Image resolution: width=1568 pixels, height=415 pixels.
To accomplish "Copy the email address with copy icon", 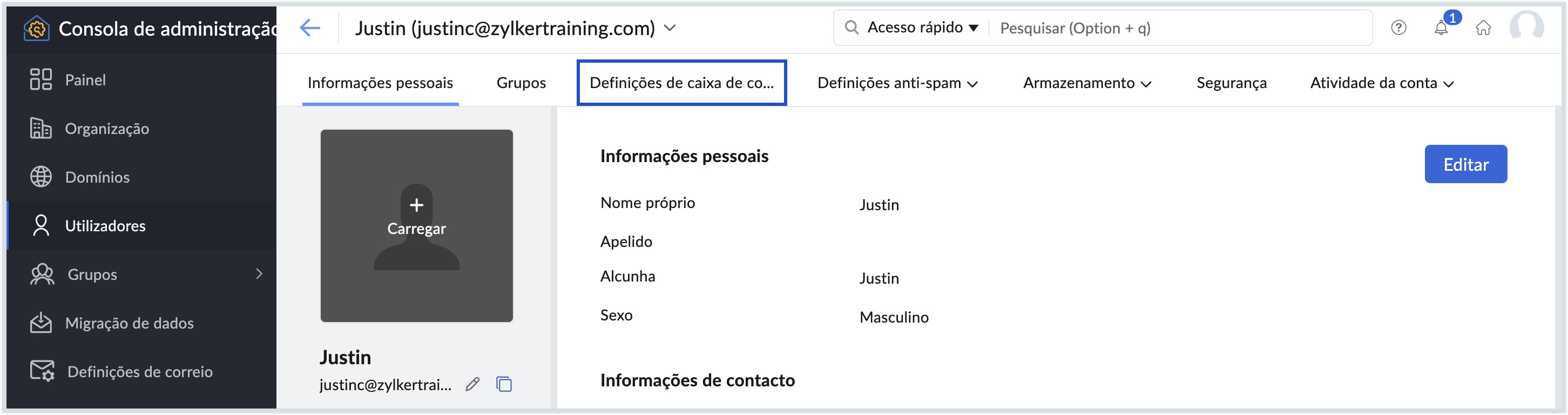I will pos(504,385).
